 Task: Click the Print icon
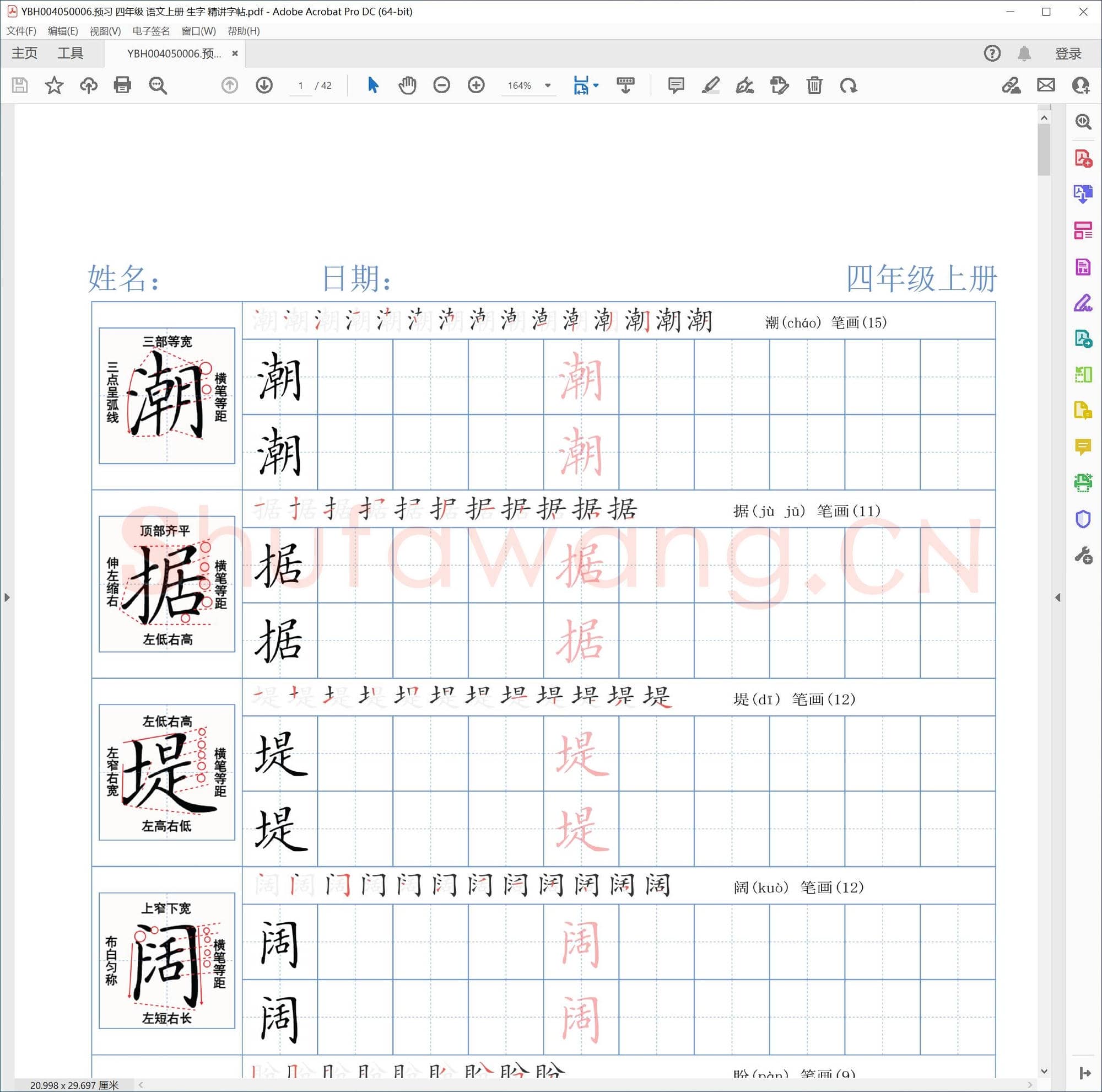[123, 85]
